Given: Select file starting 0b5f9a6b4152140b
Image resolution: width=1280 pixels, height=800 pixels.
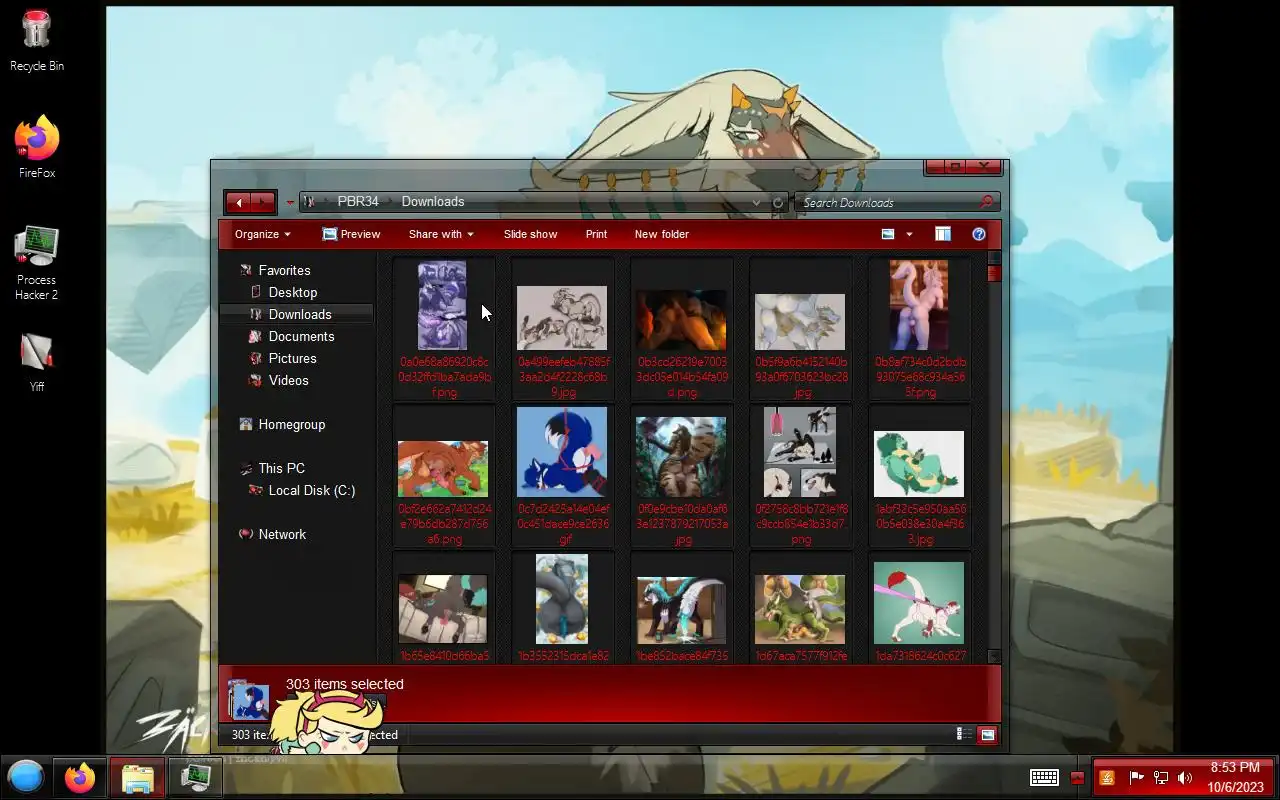Looking at the screenshot, I should coord(801,329).
